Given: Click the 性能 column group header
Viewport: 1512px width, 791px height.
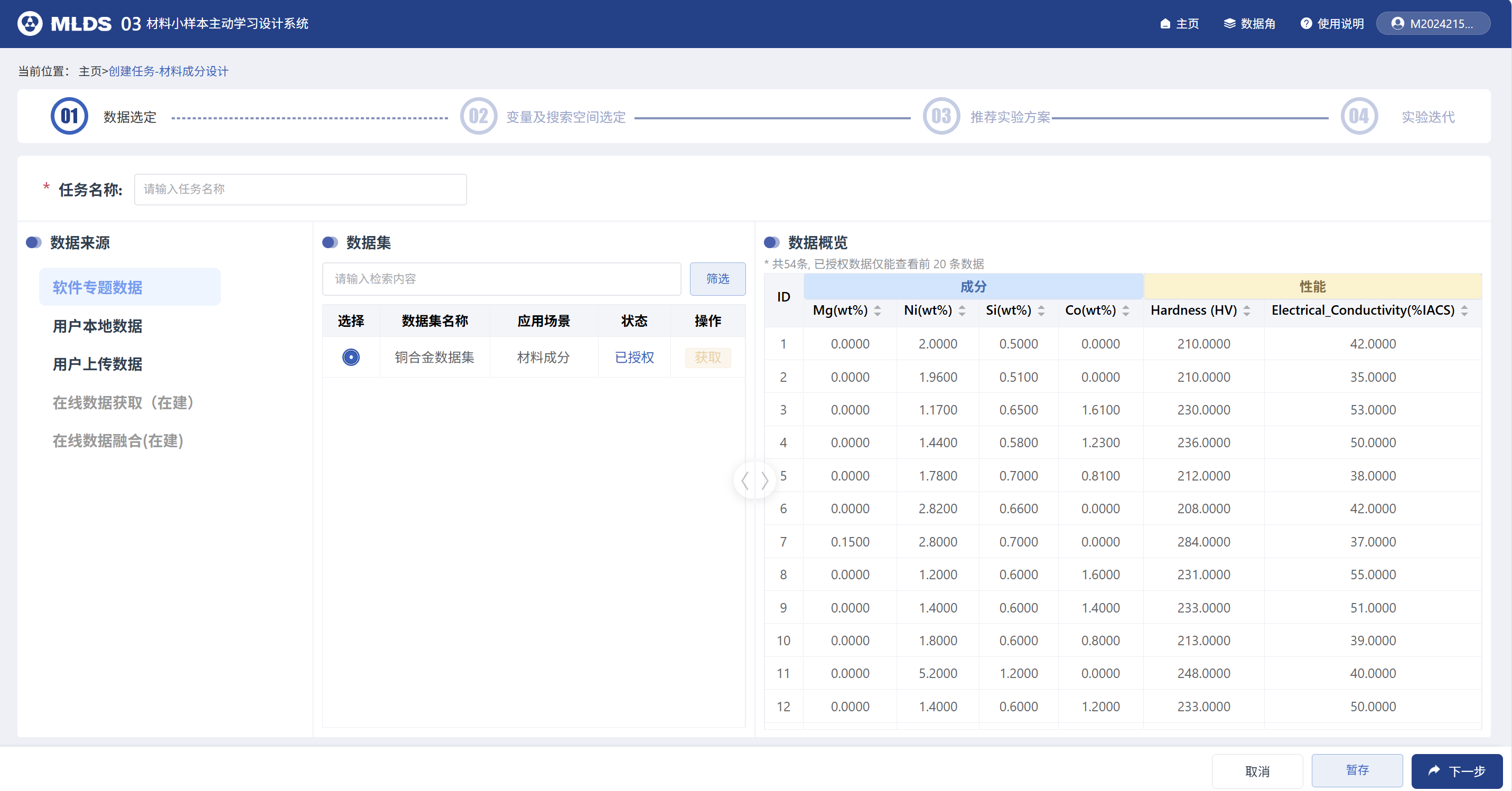Looking at the screenshot, I should 1312,286.
